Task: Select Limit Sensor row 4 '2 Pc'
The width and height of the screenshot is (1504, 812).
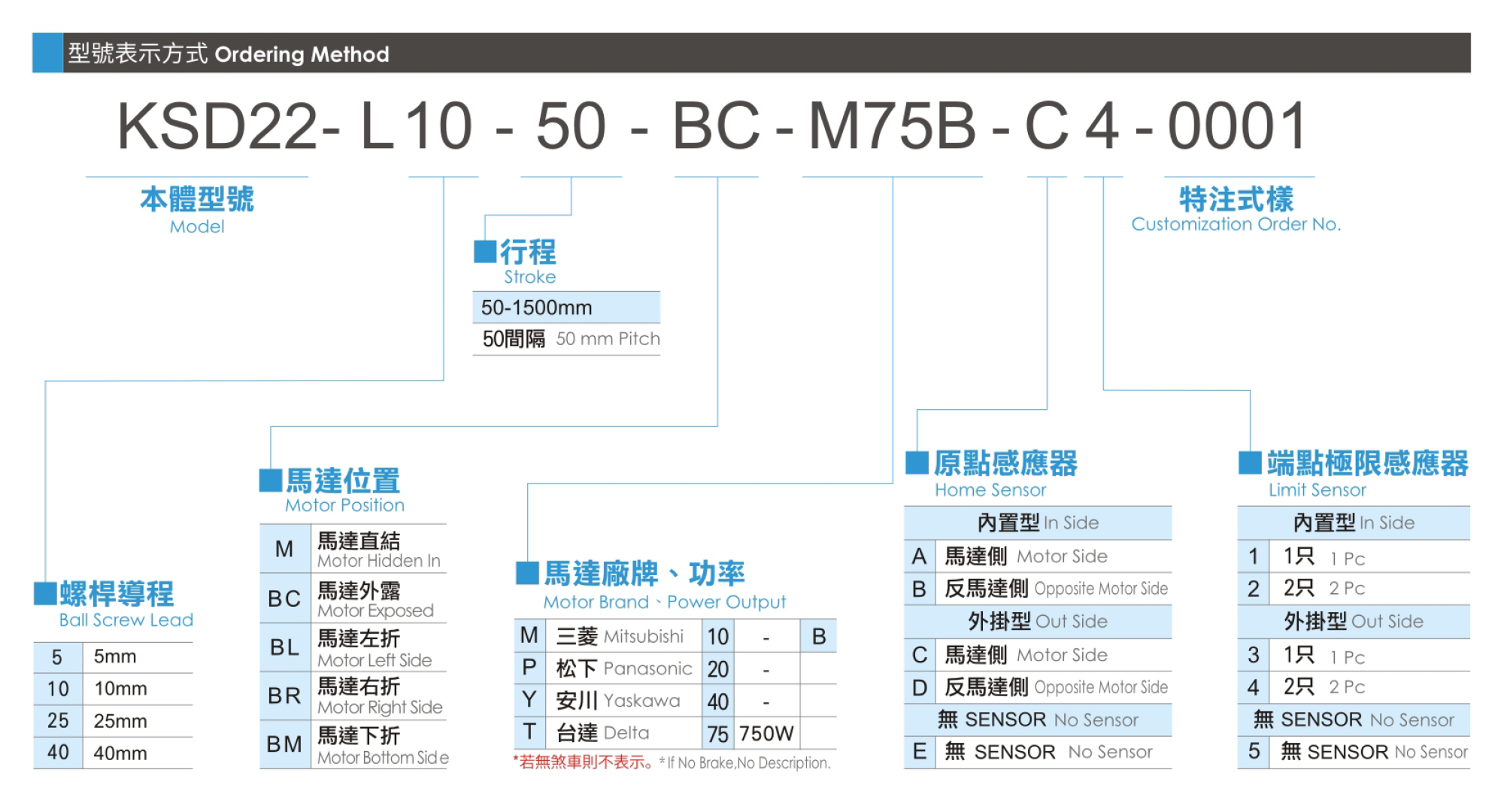Action: [x=1354, y=687]
